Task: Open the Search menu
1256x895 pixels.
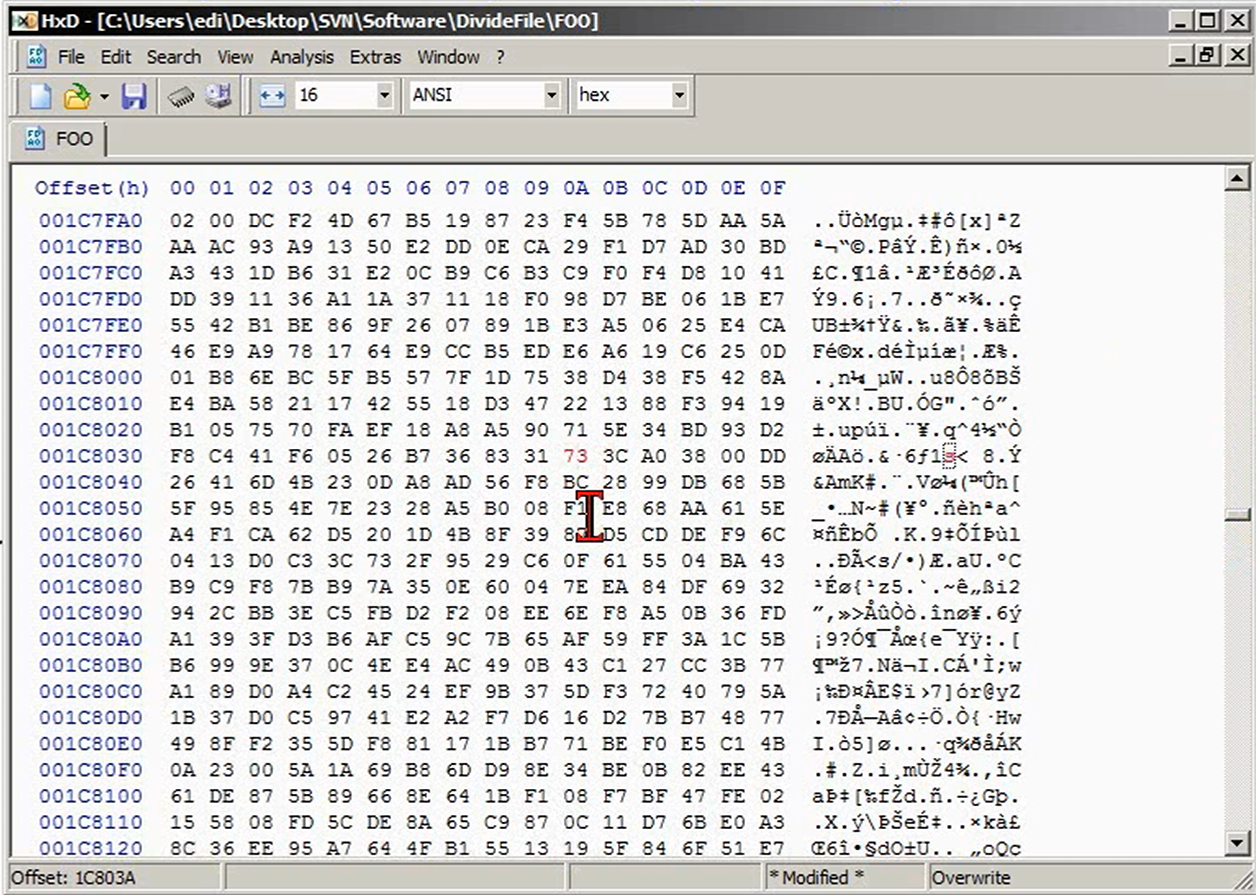Action: pos(174,57)
